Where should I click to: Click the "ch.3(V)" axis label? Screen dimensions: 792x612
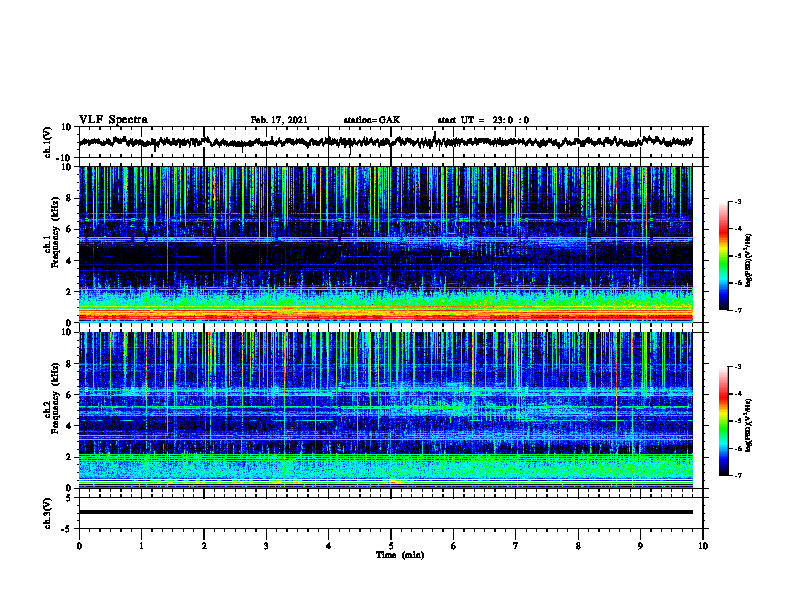[48, 513]
